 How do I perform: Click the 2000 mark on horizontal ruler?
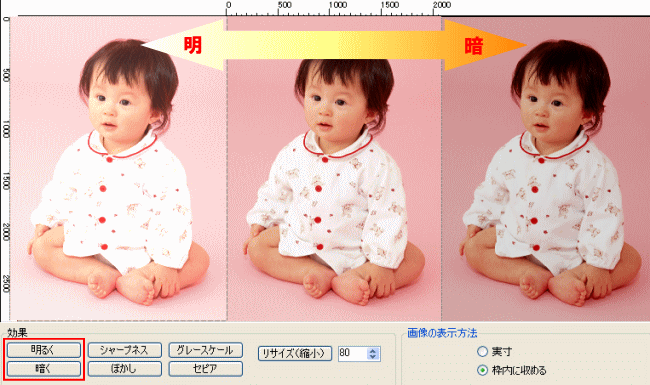click(442, 5)
